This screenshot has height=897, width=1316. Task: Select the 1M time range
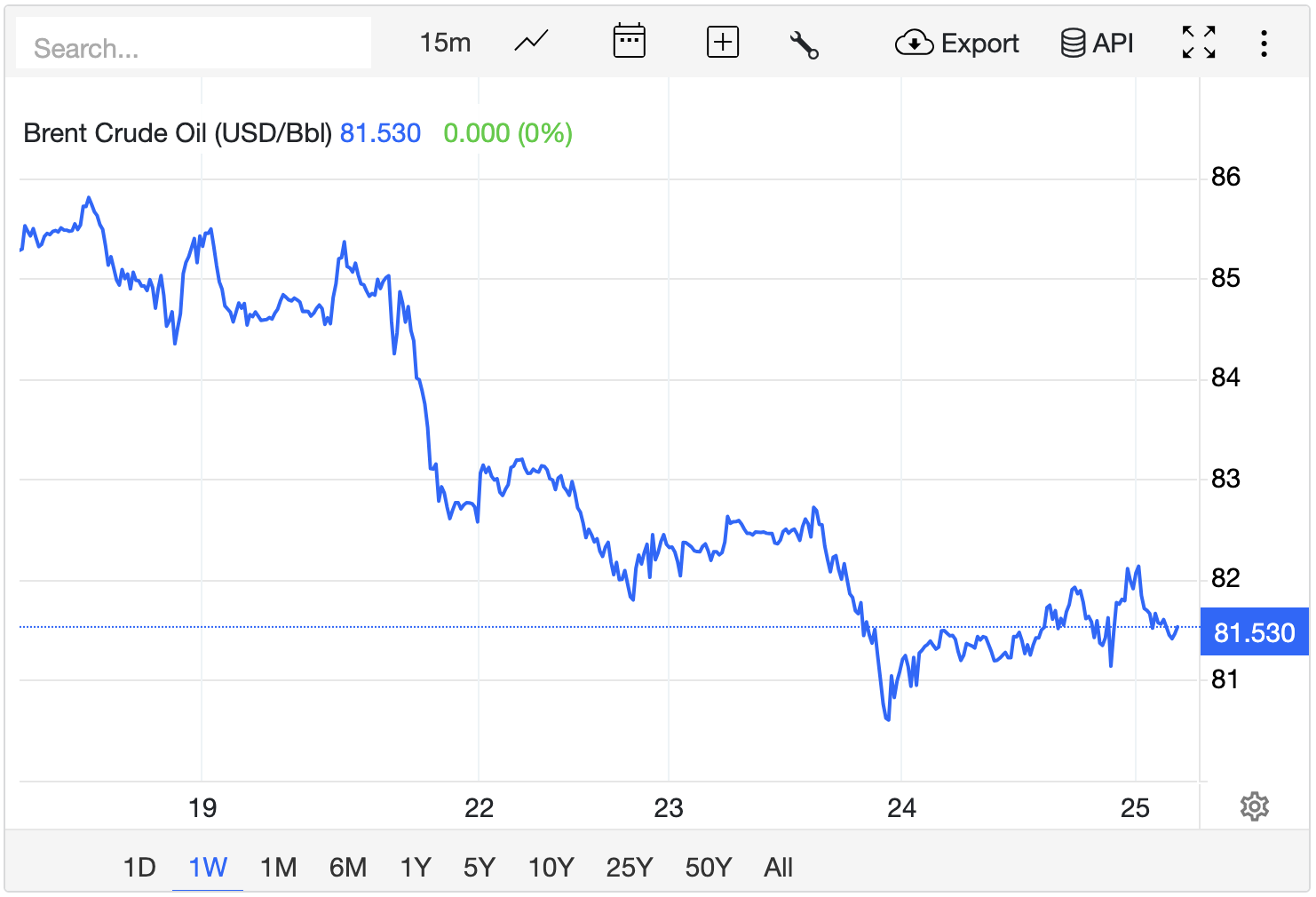click(278, 867)
